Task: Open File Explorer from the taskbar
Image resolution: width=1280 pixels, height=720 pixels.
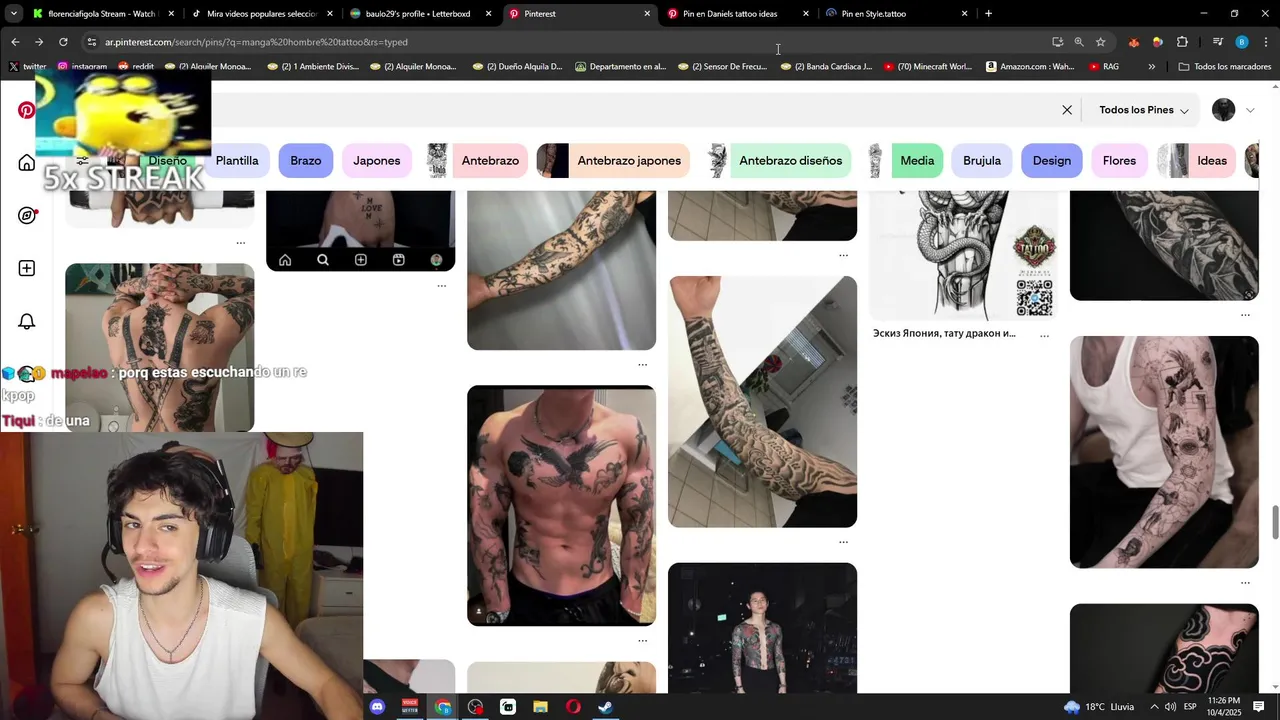Action: pyautogui.click(x=540, y=707)
